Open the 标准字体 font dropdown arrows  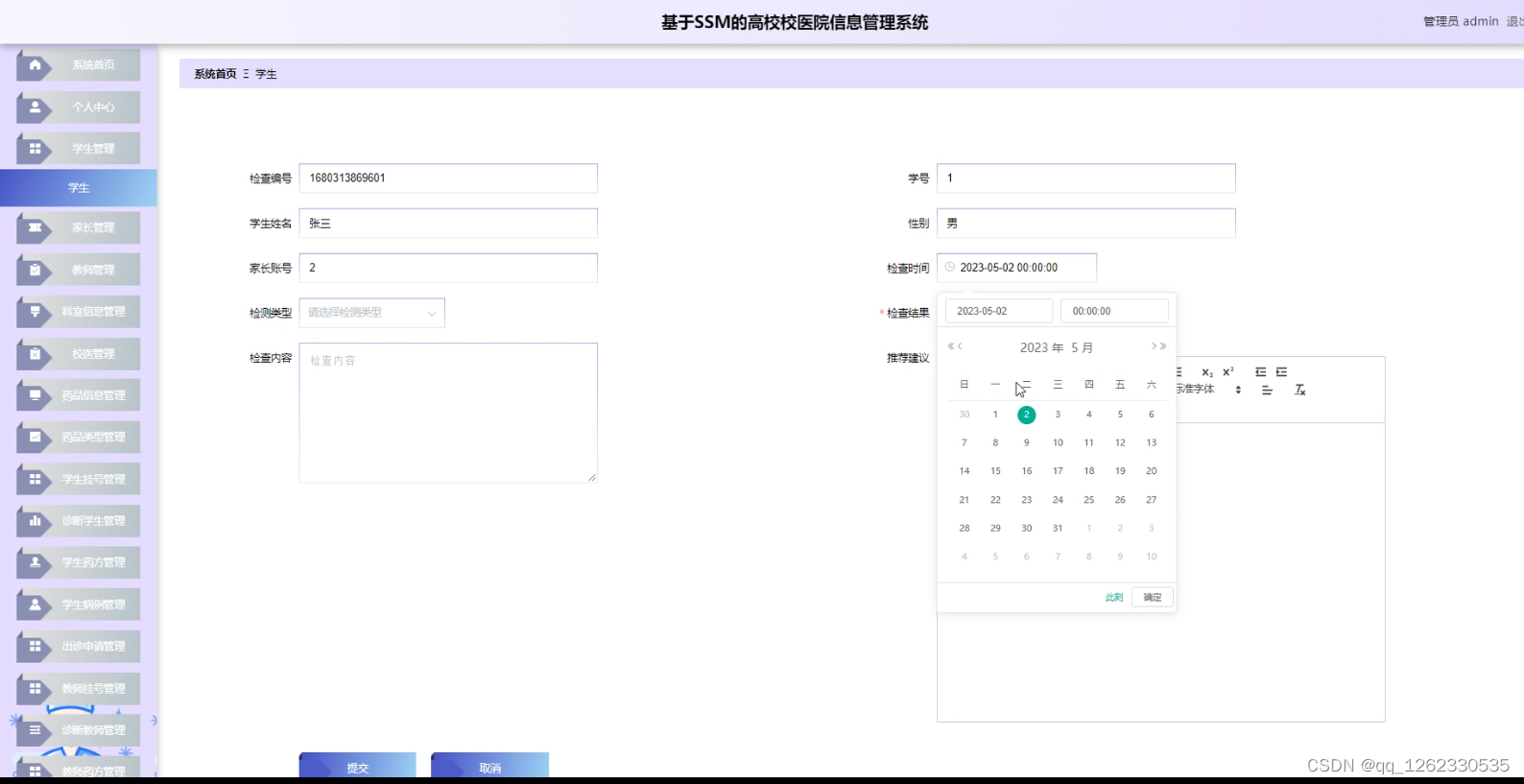pos(1238,390)
